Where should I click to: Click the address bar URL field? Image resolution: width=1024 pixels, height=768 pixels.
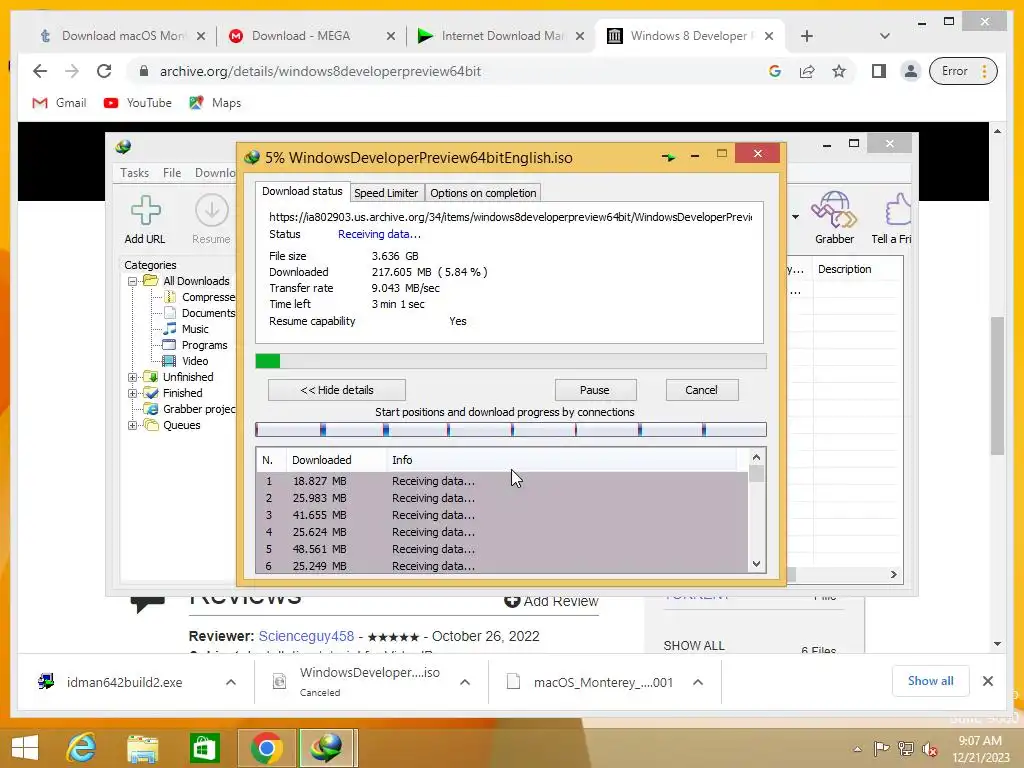coord(449,71)
